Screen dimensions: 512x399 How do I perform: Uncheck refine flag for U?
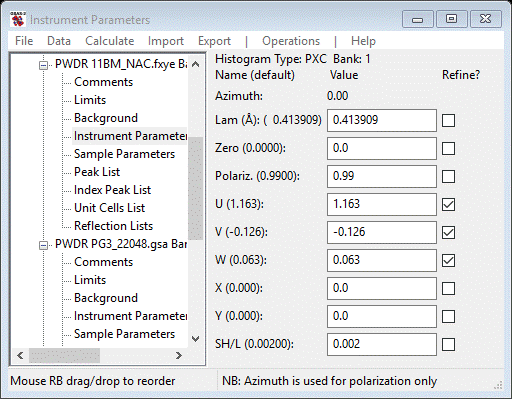pos(448,204)
